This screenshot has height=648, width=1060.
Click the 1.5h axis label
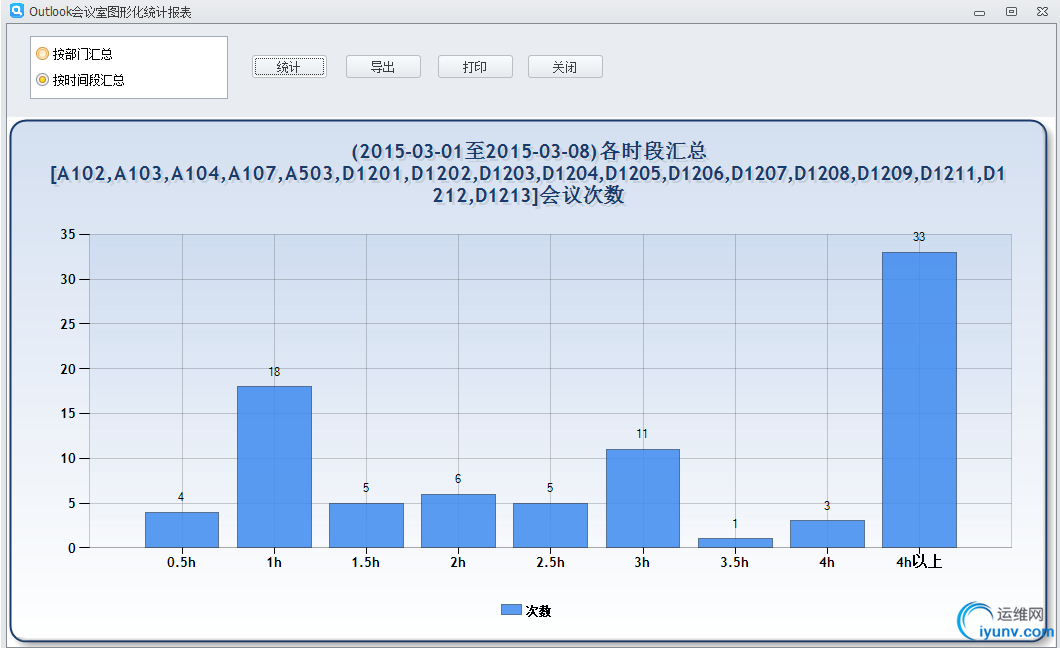366,562
